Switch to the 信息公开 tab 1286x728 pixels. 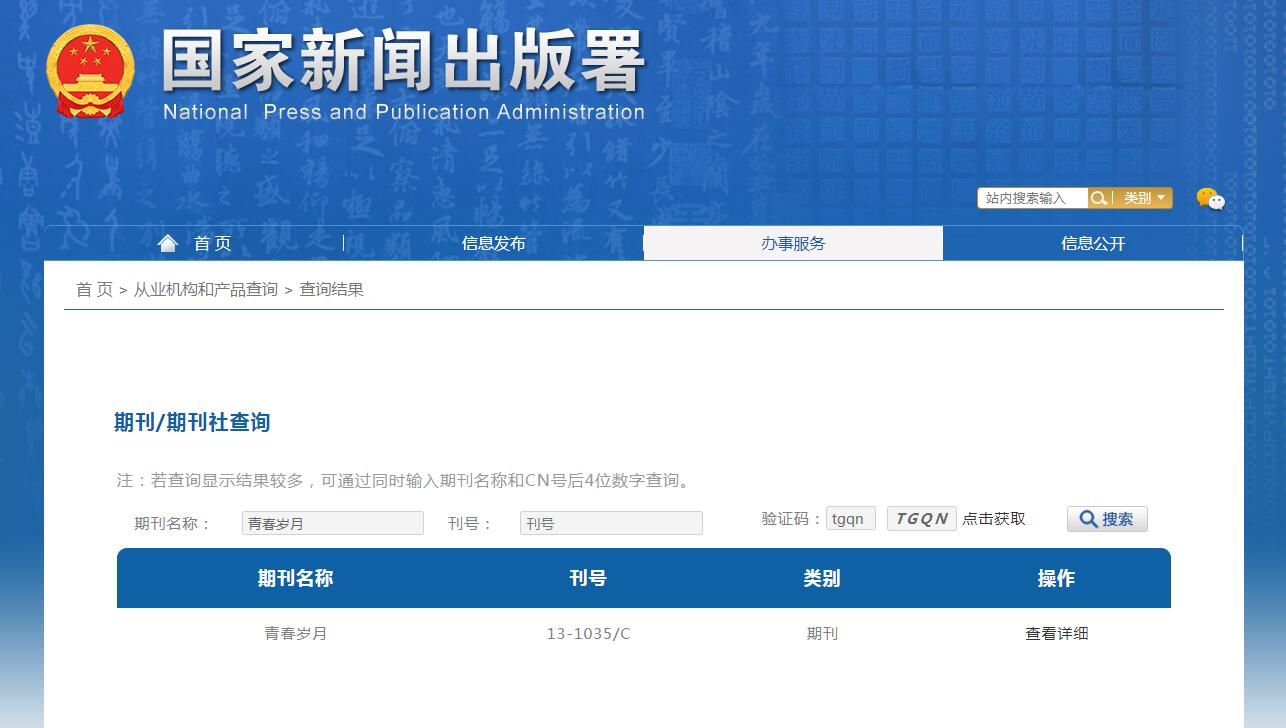1094,242
